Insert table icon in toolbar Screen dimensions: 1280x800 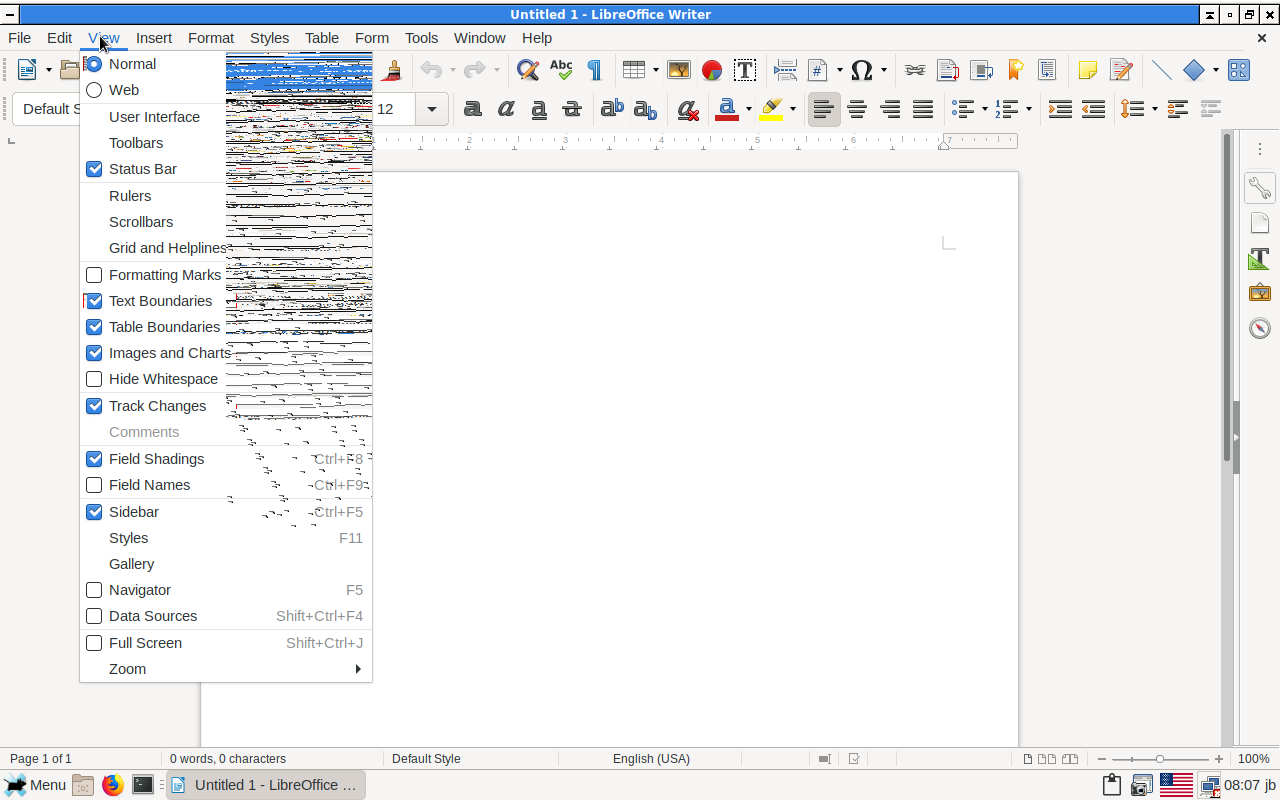click(633, 70)
